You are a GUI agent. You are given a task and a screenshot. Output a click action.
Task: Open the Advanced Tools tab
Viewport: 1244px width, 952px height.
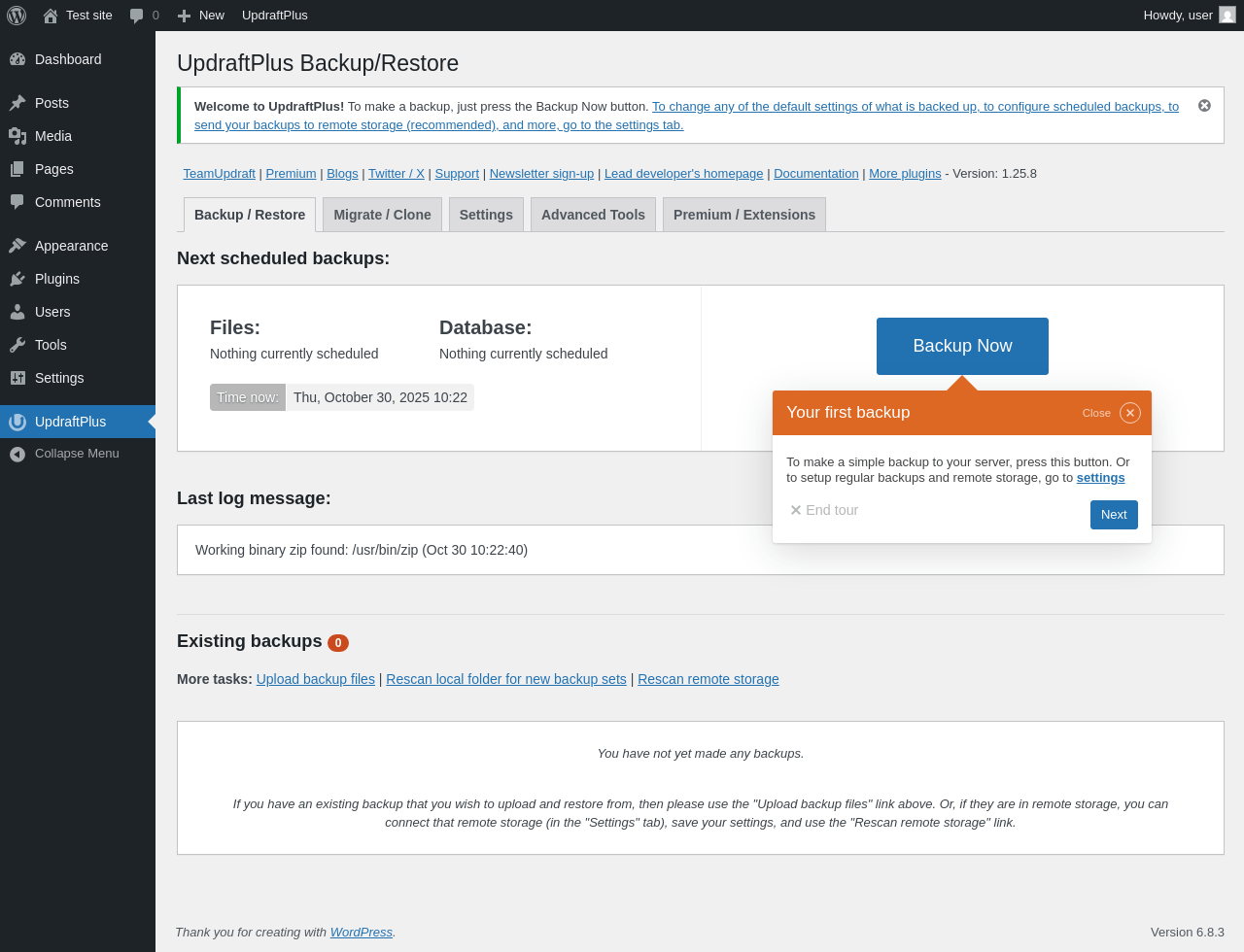[x=593, y=215]
